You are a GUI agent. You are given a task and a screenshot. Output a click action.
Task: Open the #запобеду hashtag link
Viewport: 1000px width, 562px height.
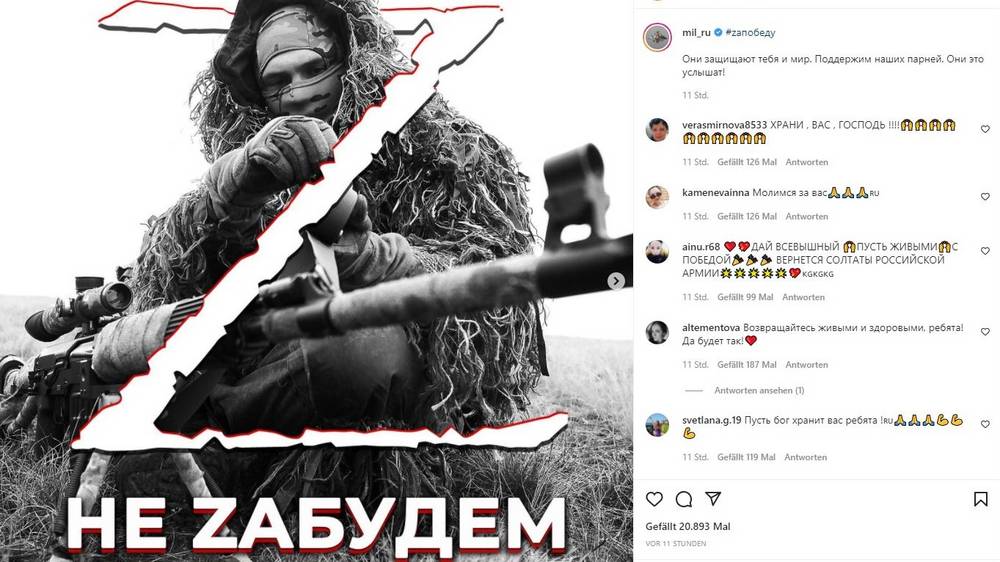[751, 33]
